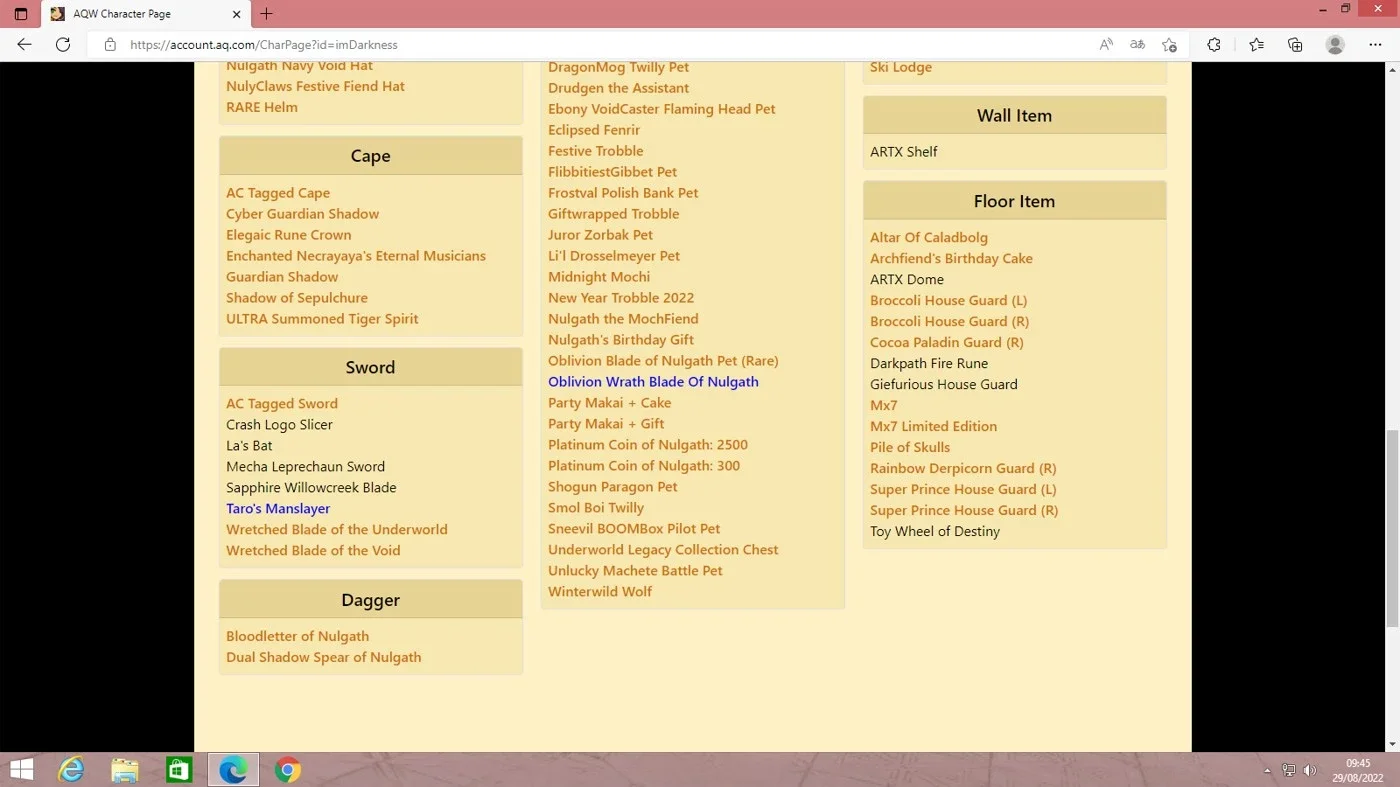Show the Favorites list

tap(1256, 45)
